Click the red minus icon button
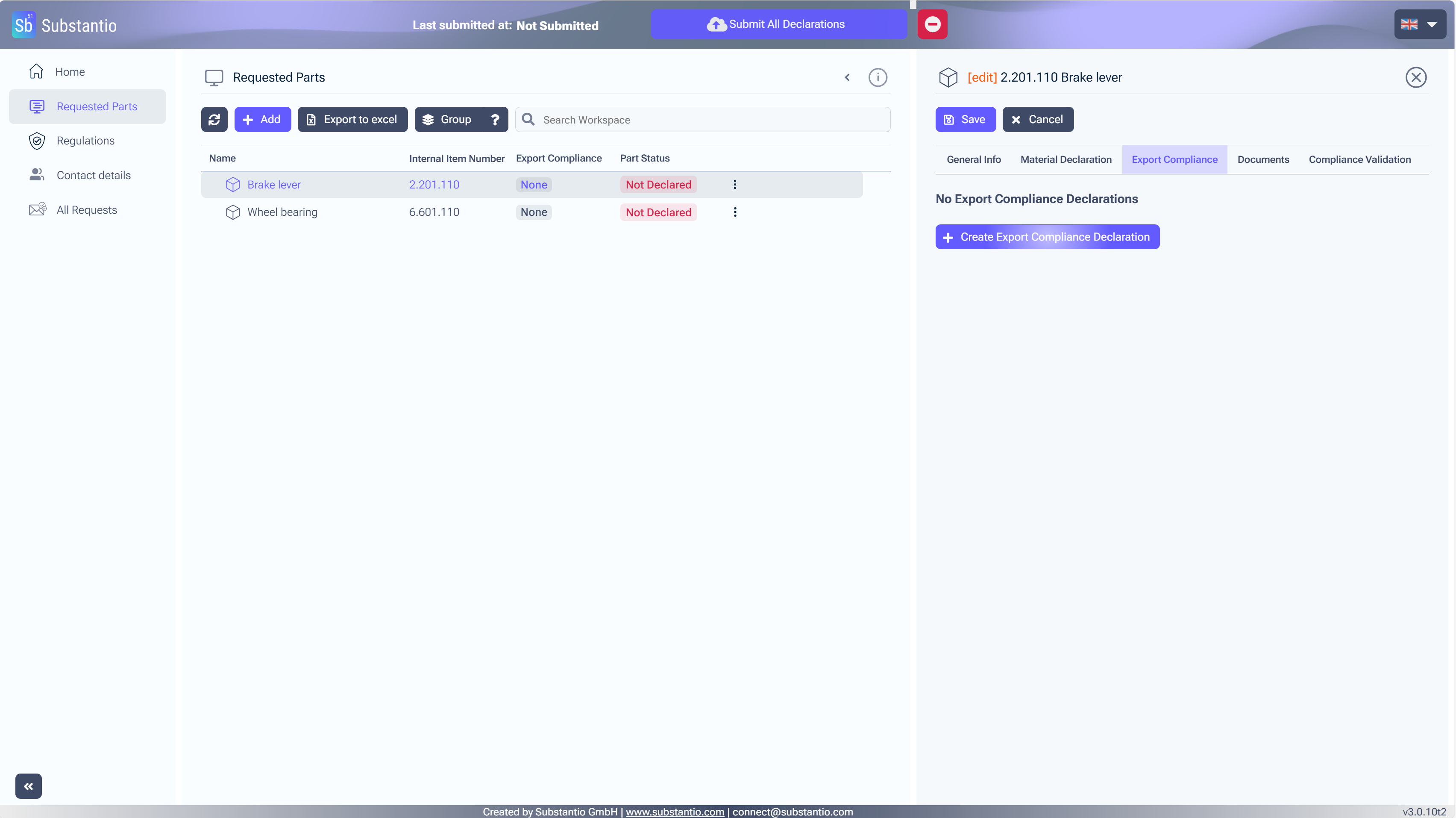1456x818 pixels. coord(932,24)
